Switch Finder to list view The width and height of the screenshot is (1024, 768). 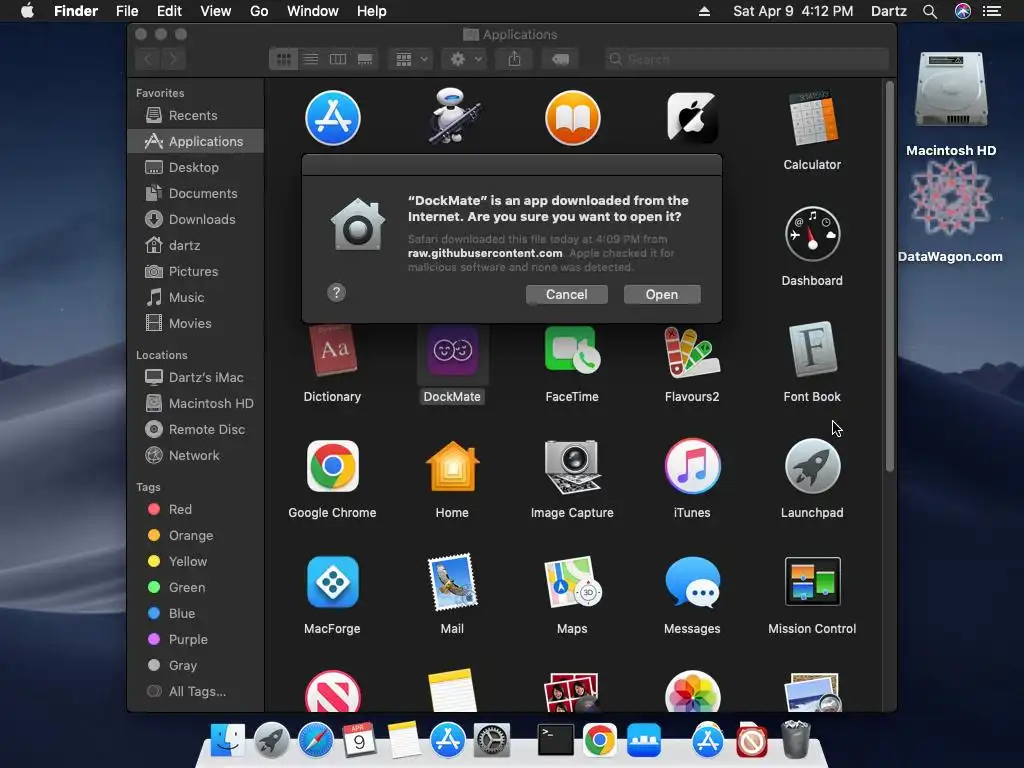click(x=311, y=59)
